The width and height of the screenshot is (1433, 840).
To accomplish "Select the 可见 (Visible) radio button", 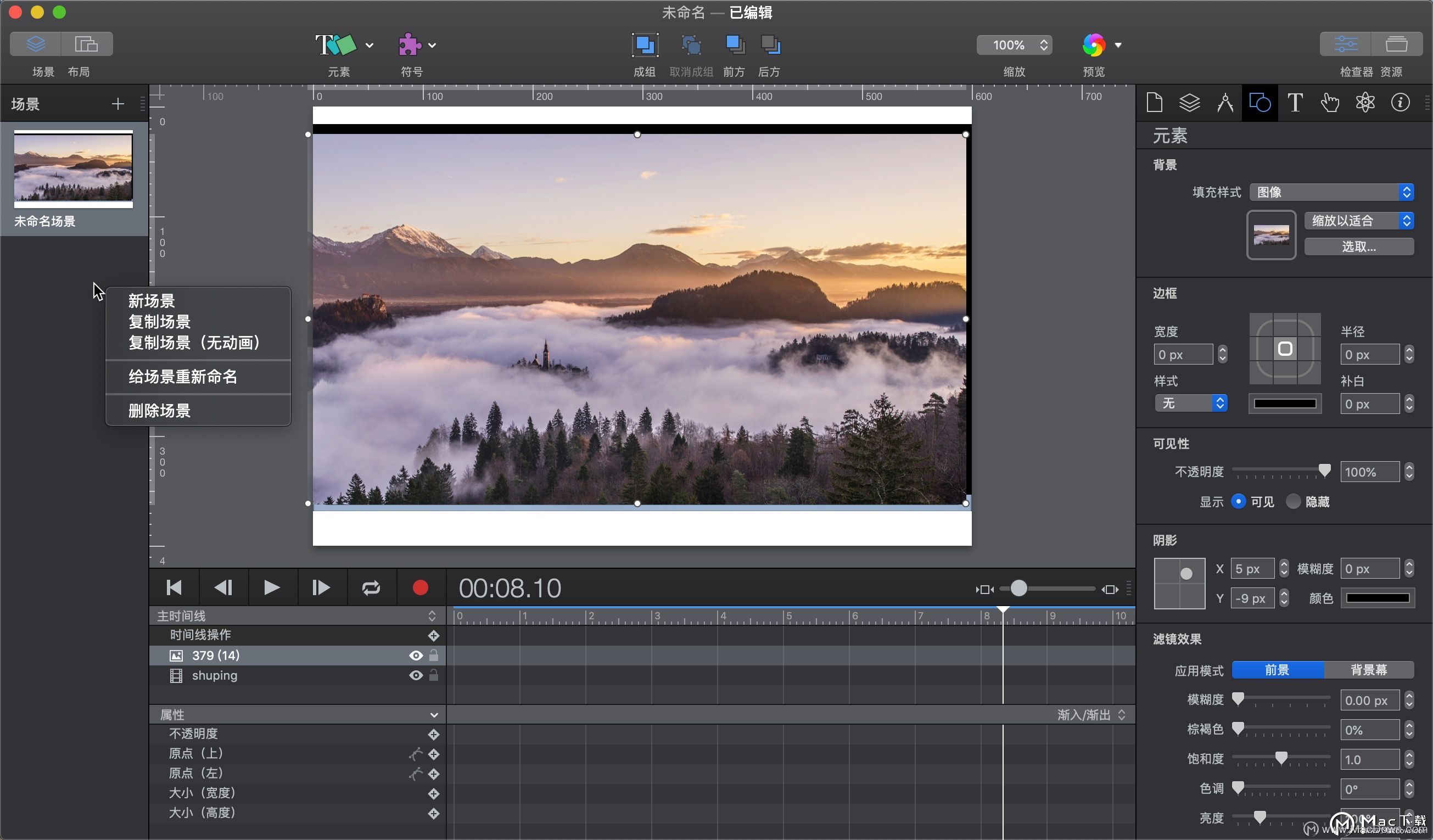I will click(1238, 502).
